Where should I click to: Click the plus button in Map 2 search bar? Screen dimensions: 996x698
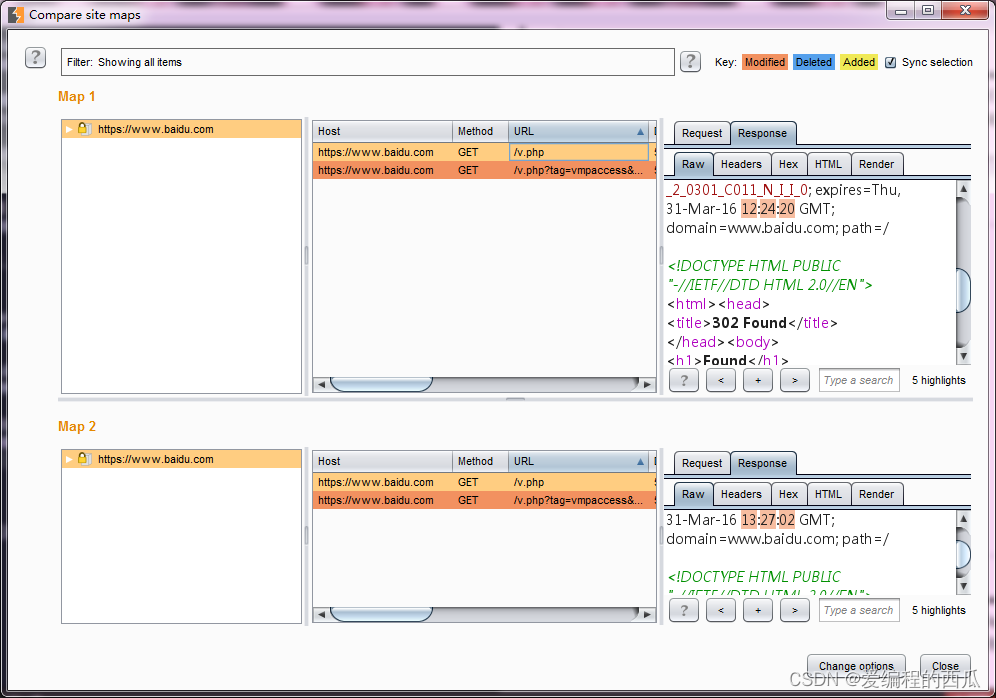coord(758,610)
